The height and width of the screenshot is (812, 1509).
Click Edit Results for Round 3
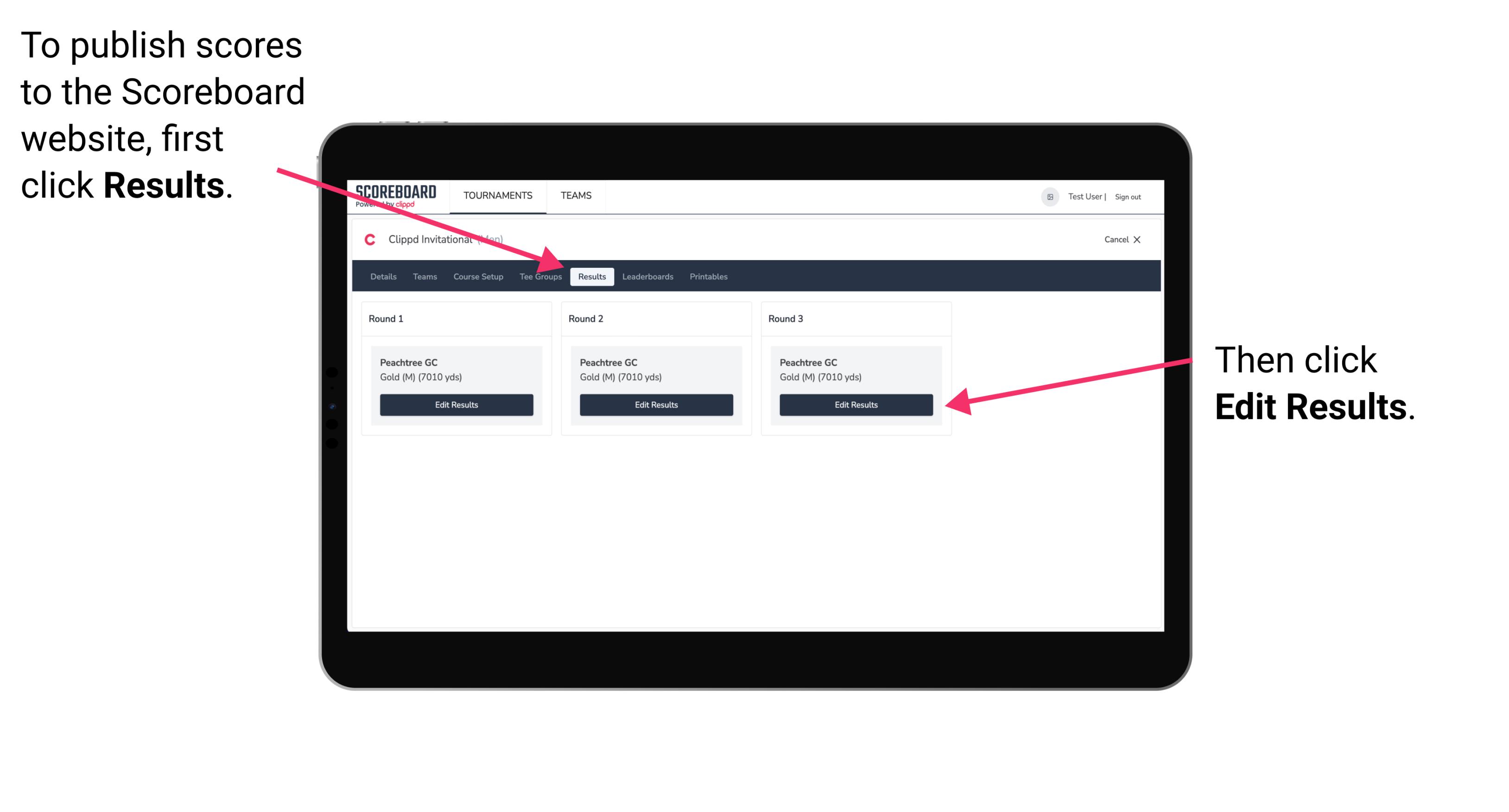click(x=855, y=404)
